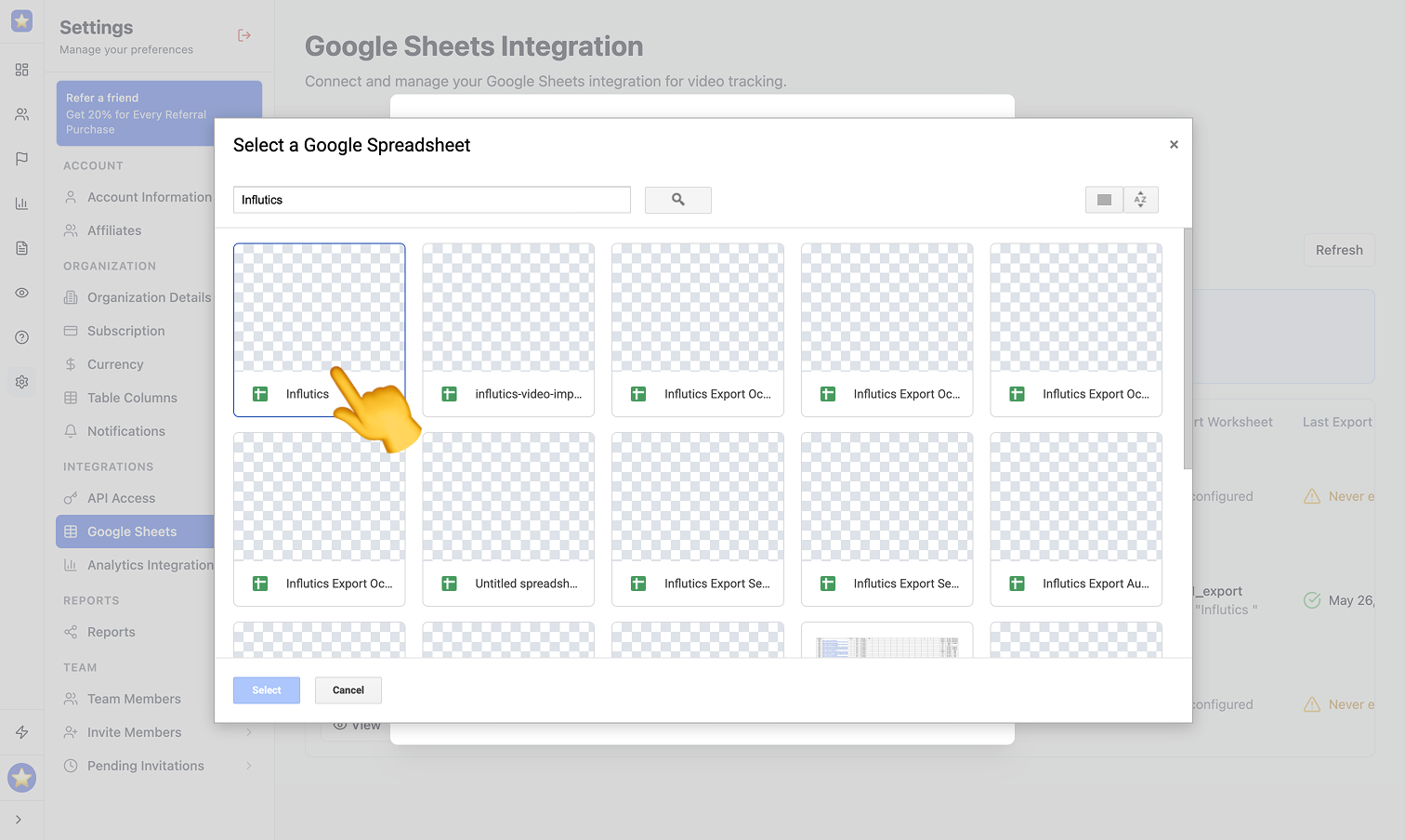Image resolution: width=1405 pixels, height=840 pixels.
Task: Open Team Members page
Action: coord(134,699)
